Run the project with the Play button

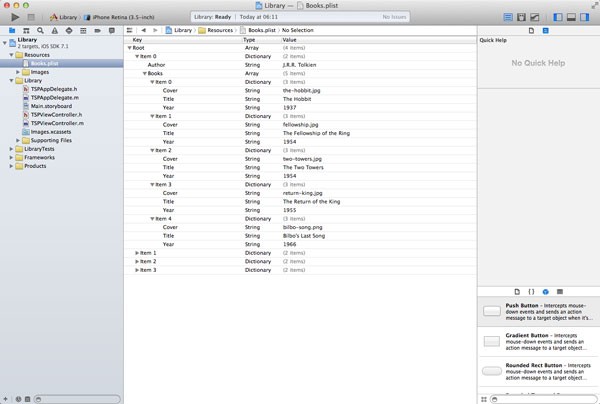[15, 17]
